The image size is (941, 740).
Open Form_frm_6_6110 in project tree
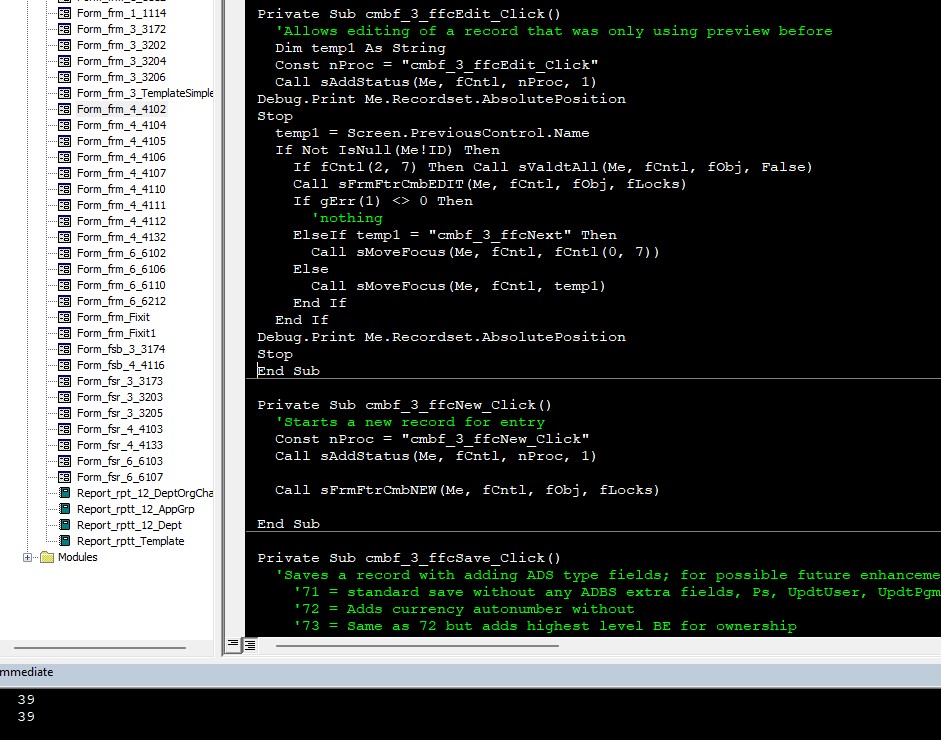tap(121, 285)
